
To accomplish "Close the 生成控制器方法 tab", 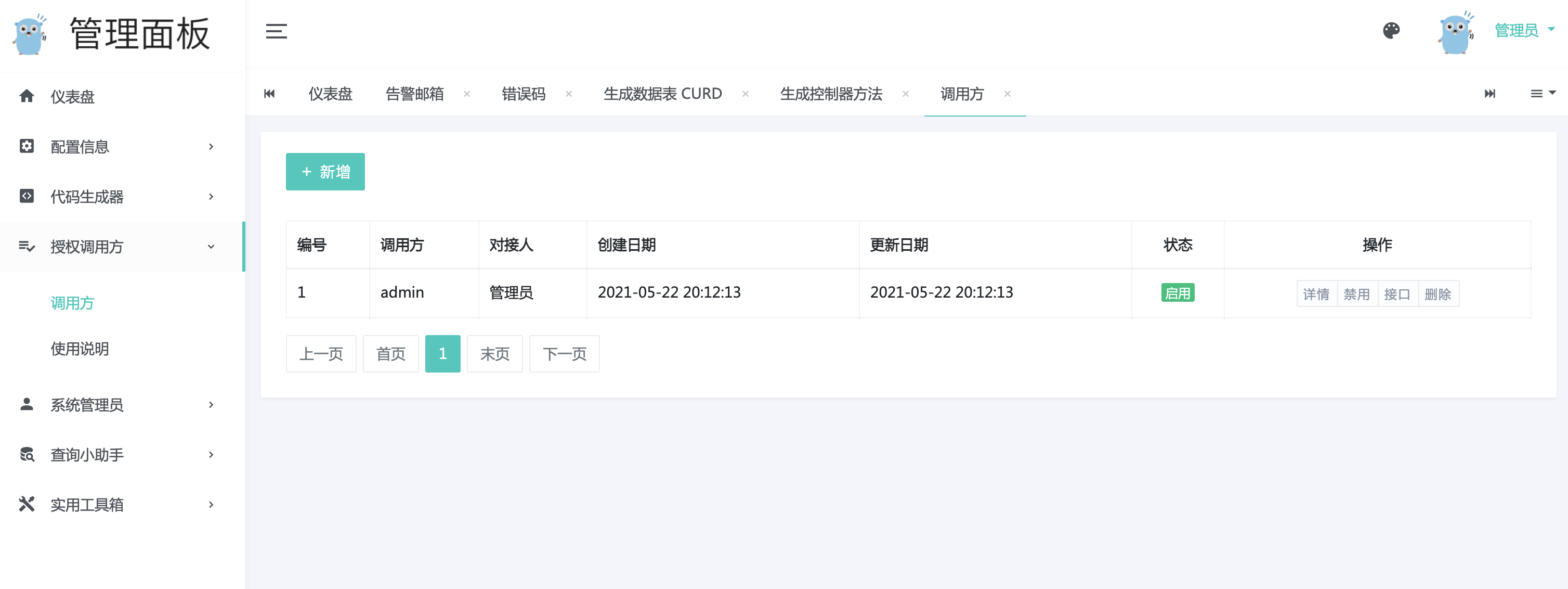I will coord(905,94).
